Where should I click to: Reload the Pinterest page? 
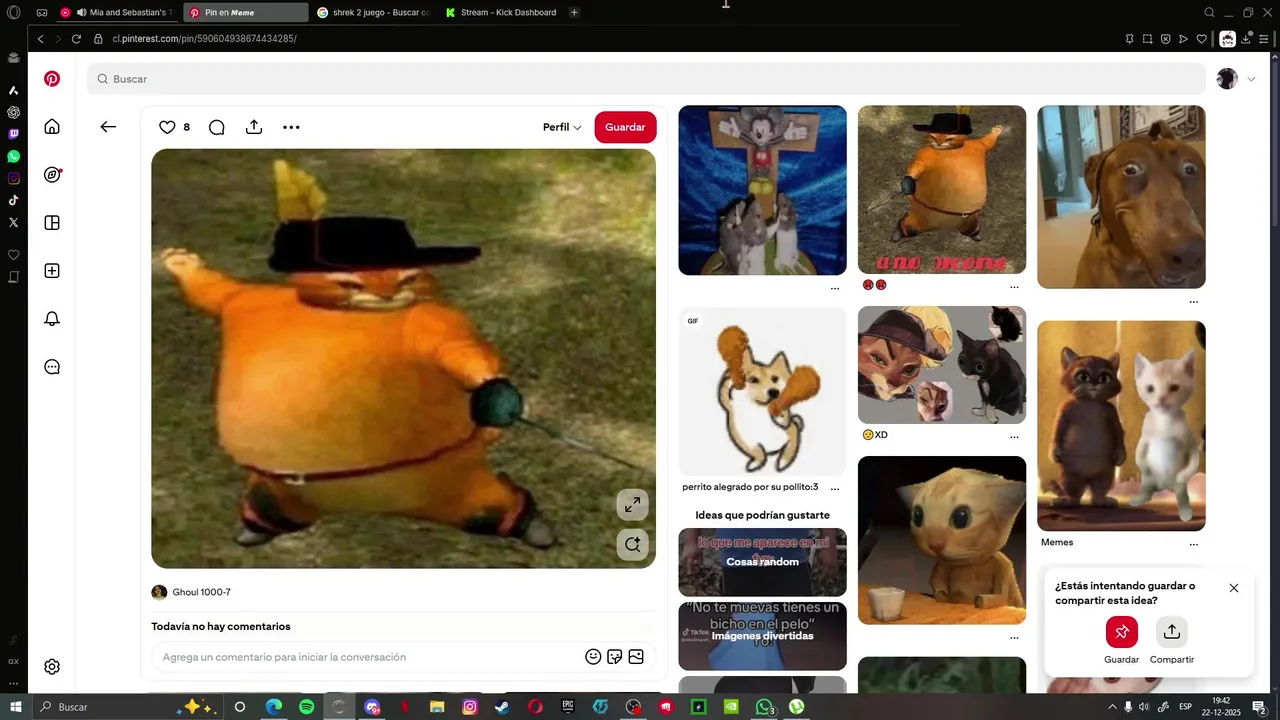[x=76, y=39]
